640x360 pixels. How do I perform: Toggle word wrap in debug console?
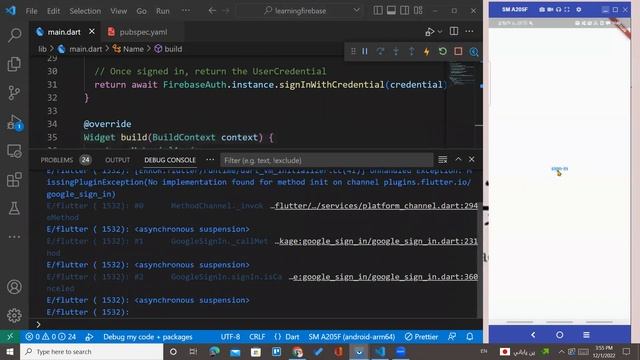click(443, 160)
